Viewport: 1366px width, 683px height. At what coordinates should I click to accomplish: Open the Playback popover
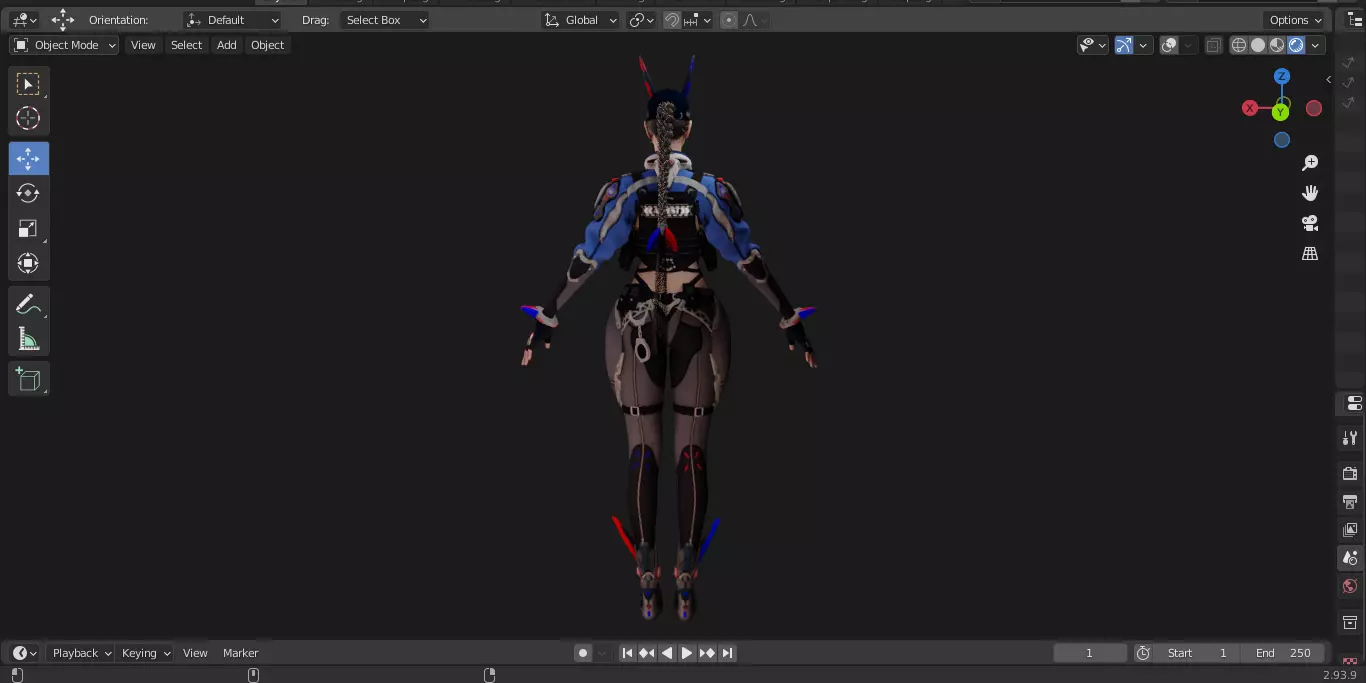pos(82,653)
